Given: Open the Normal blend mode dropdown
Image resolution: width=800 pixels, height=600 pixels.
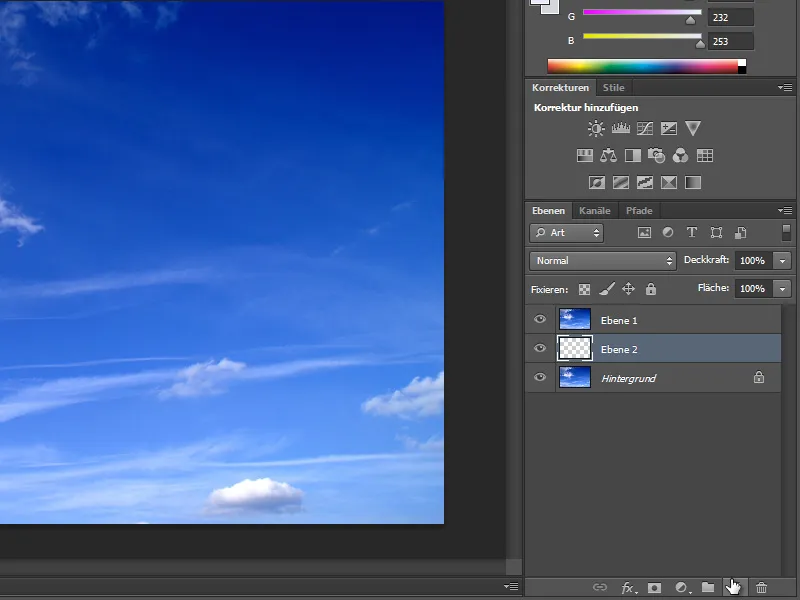Looking at the screenshot, I should (x=603, y=261).
